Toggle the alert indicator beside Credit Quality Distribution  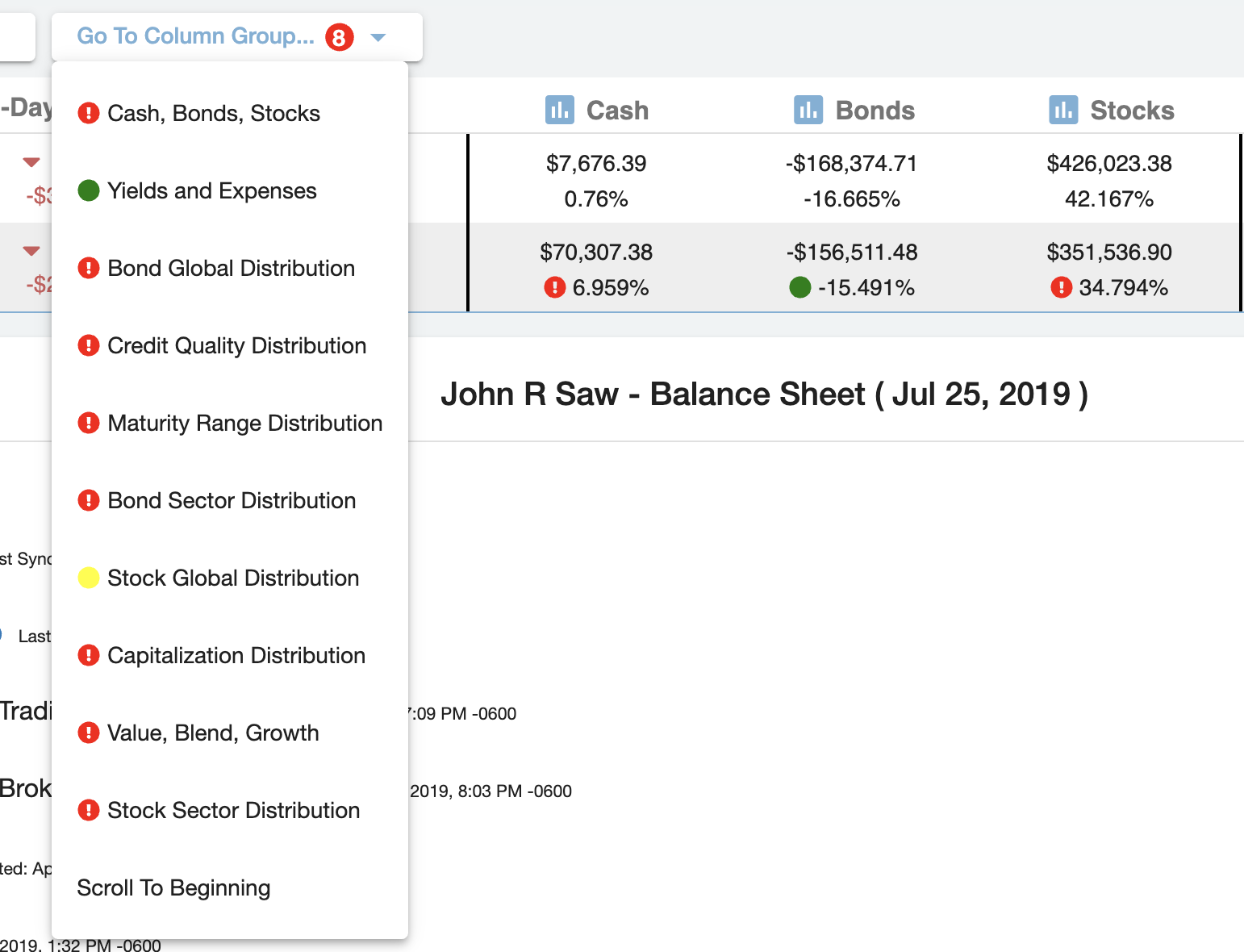[89, 345]
